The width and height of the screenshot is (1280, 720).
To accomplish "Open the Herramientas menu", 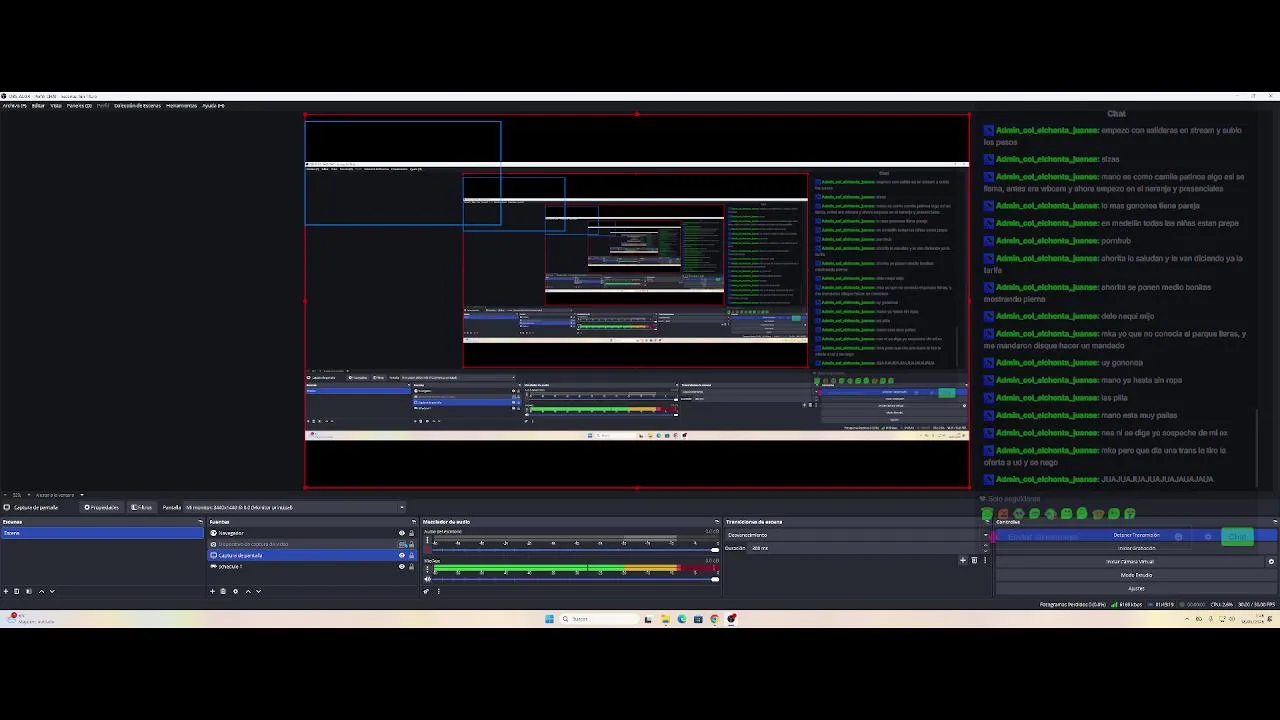I will click(181, 105).
